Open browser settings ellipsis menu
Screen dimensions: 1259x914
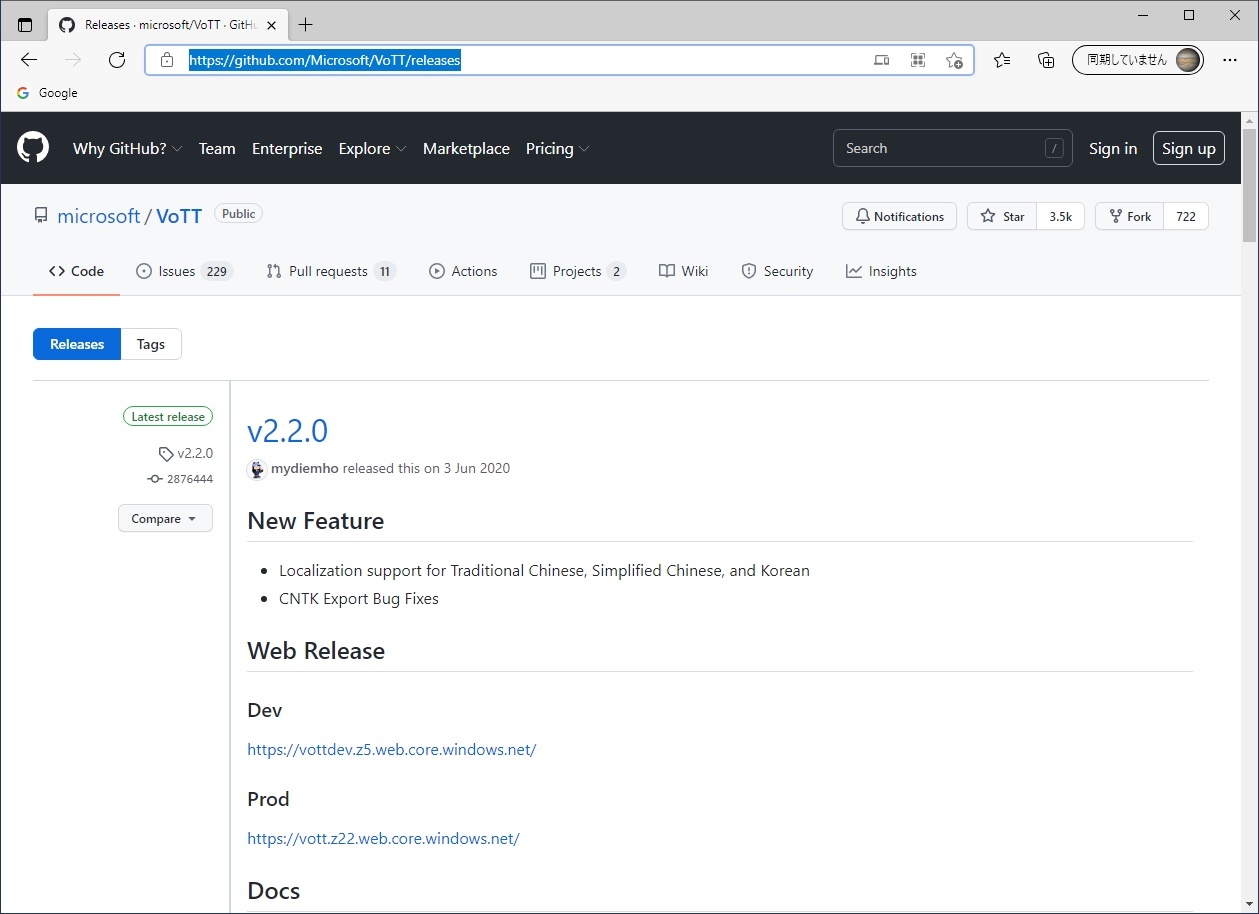pos(1229,60)
